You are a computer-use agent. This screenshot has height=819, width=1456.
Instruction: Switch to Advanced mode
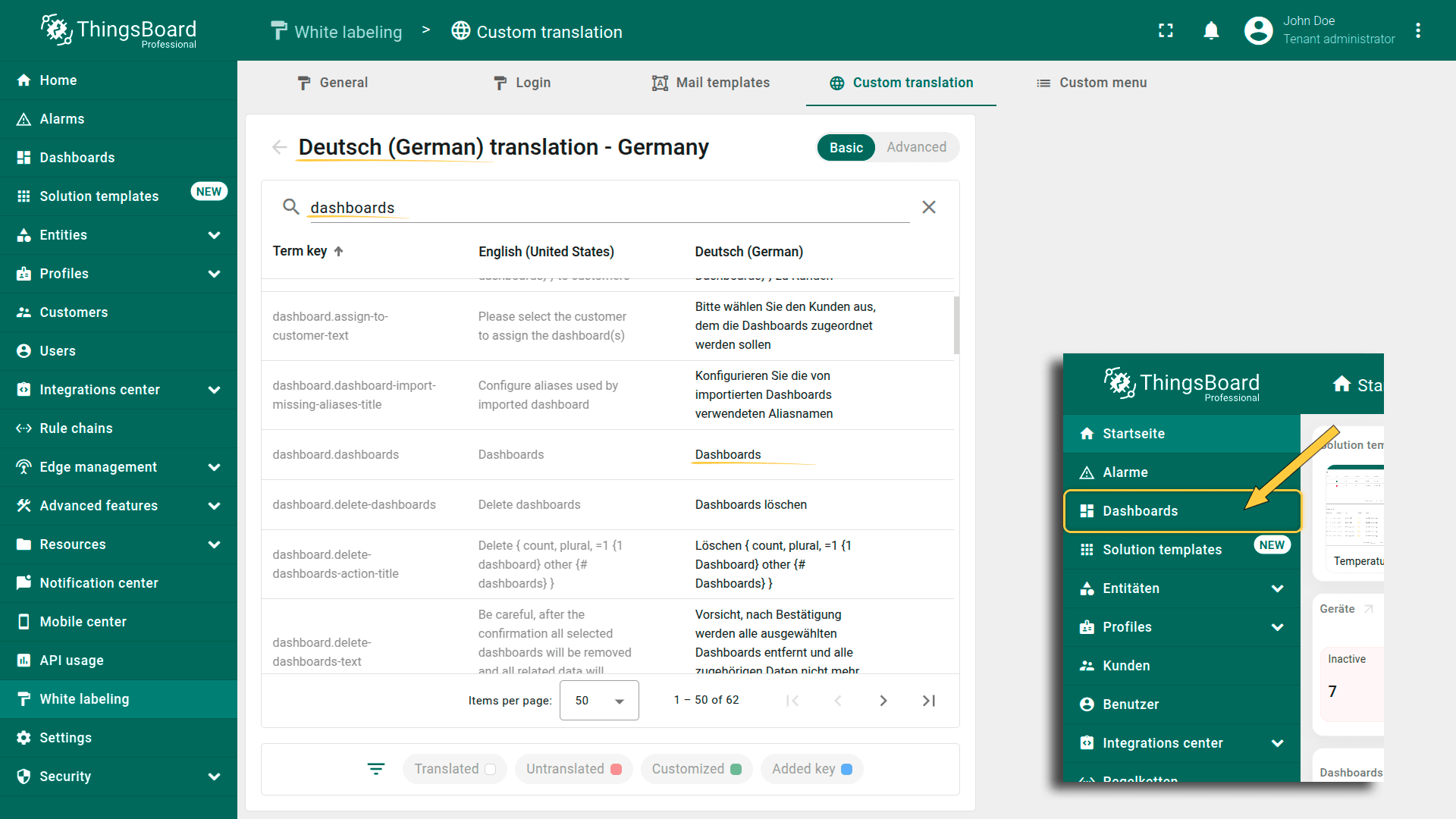point(916,147)
